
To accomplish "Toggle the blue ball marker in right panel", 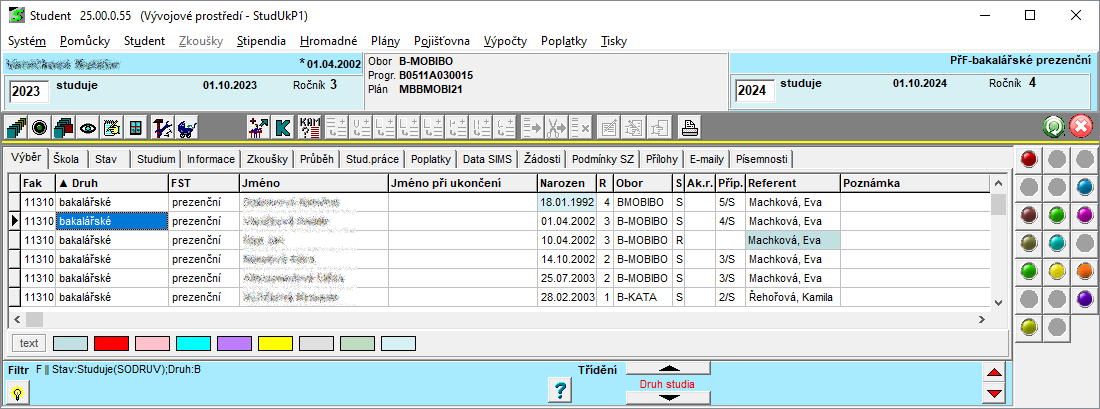I will [1084, 186].
